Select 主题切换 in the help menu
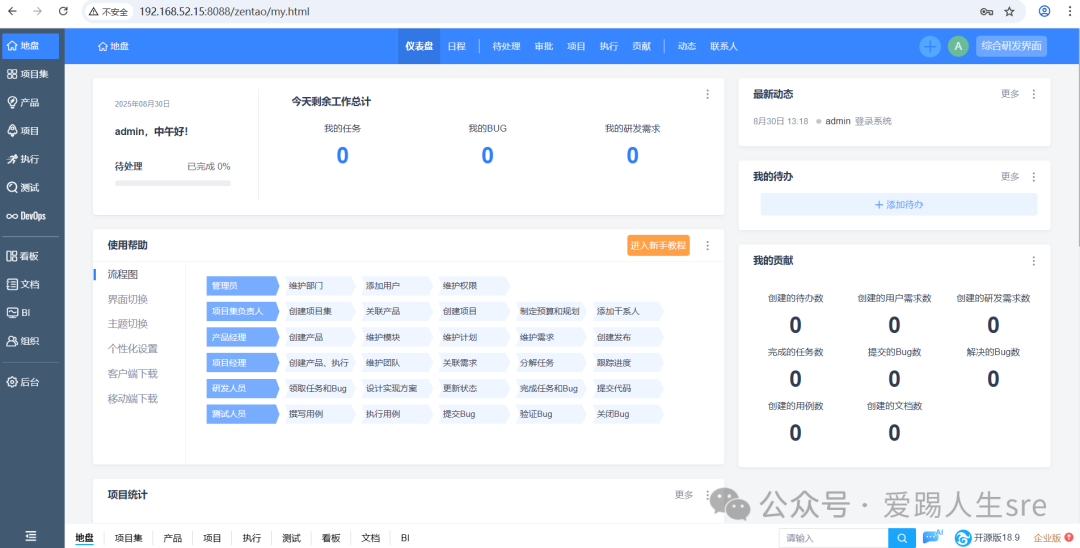The width and height of the screenshot is (1080, 548). coord(127,324)
